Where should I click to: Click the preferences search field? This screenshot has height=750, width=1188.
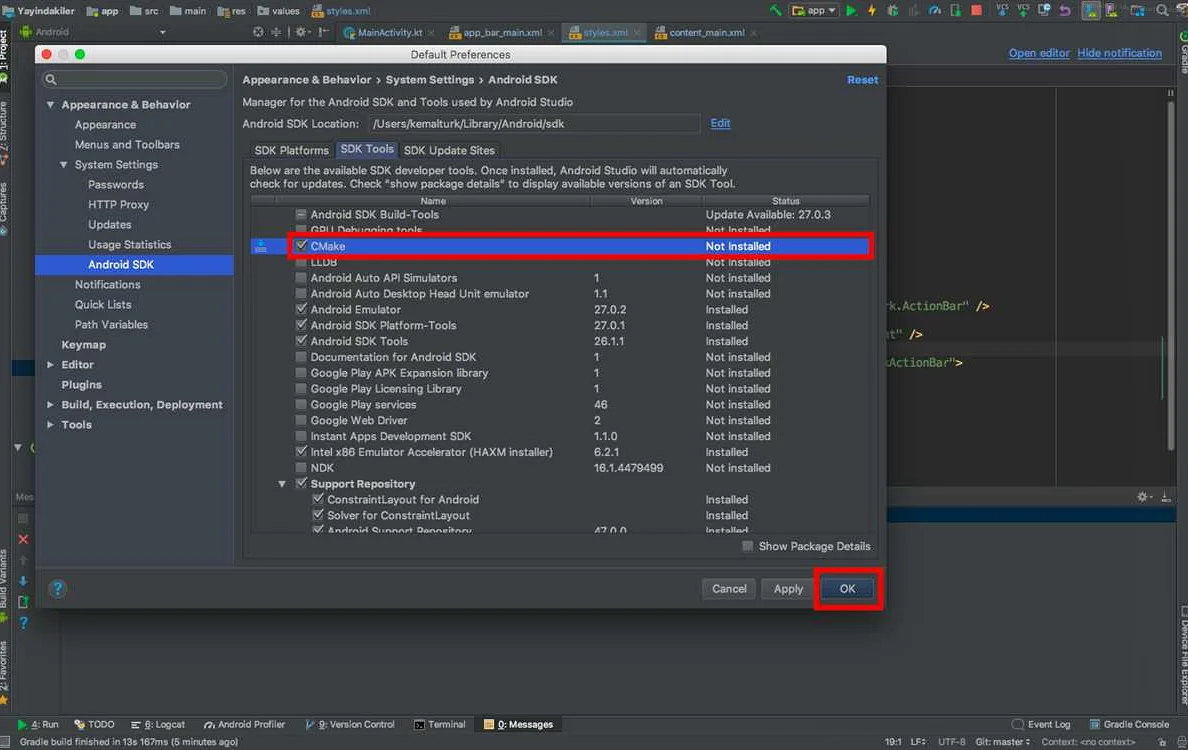tap(135, 79)
